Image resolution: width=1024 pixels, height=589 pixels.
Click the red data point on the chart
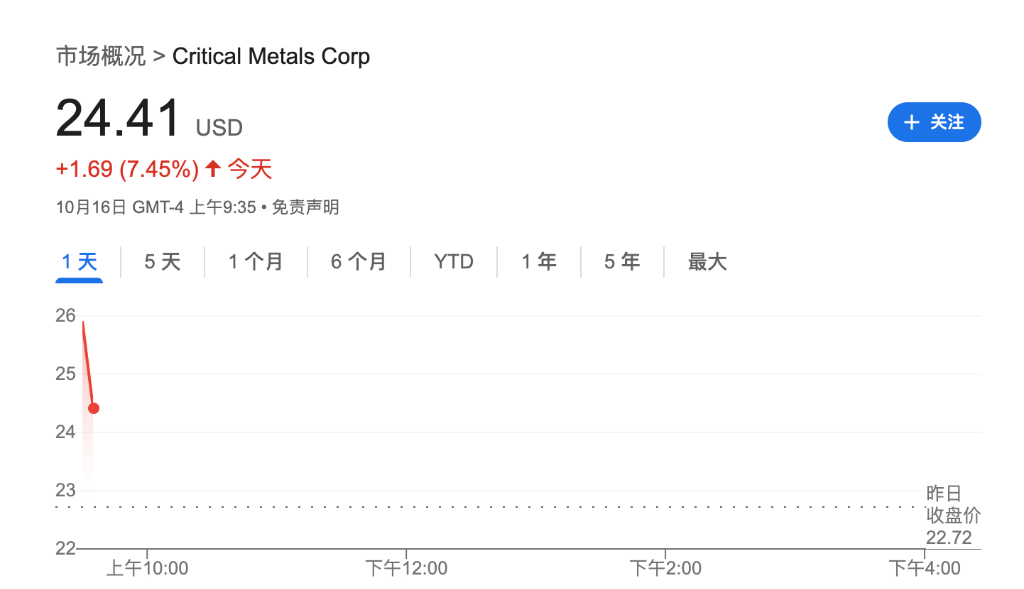[x=94, y=408]
